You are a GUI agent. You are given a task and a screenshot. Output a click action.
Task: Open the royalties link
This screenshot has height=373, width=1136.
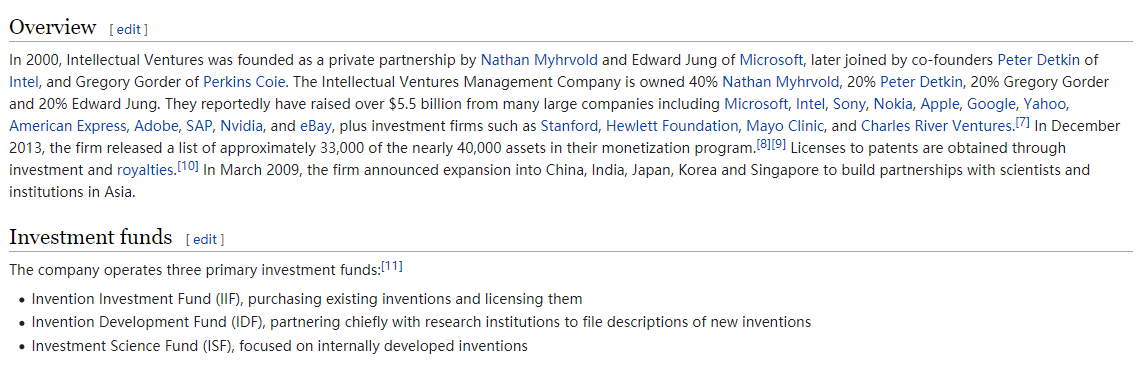point(146,171)
